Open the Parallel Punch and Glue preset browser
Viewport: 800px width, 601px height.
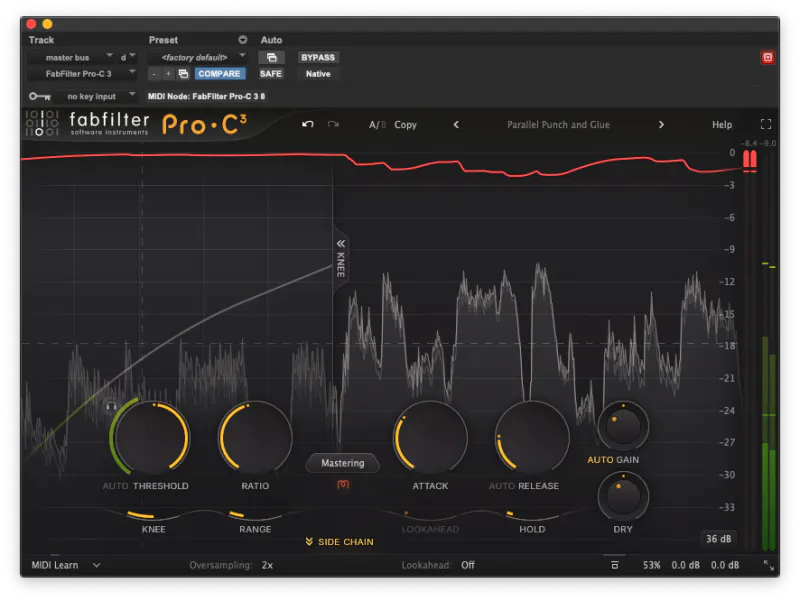click(558, 124)
